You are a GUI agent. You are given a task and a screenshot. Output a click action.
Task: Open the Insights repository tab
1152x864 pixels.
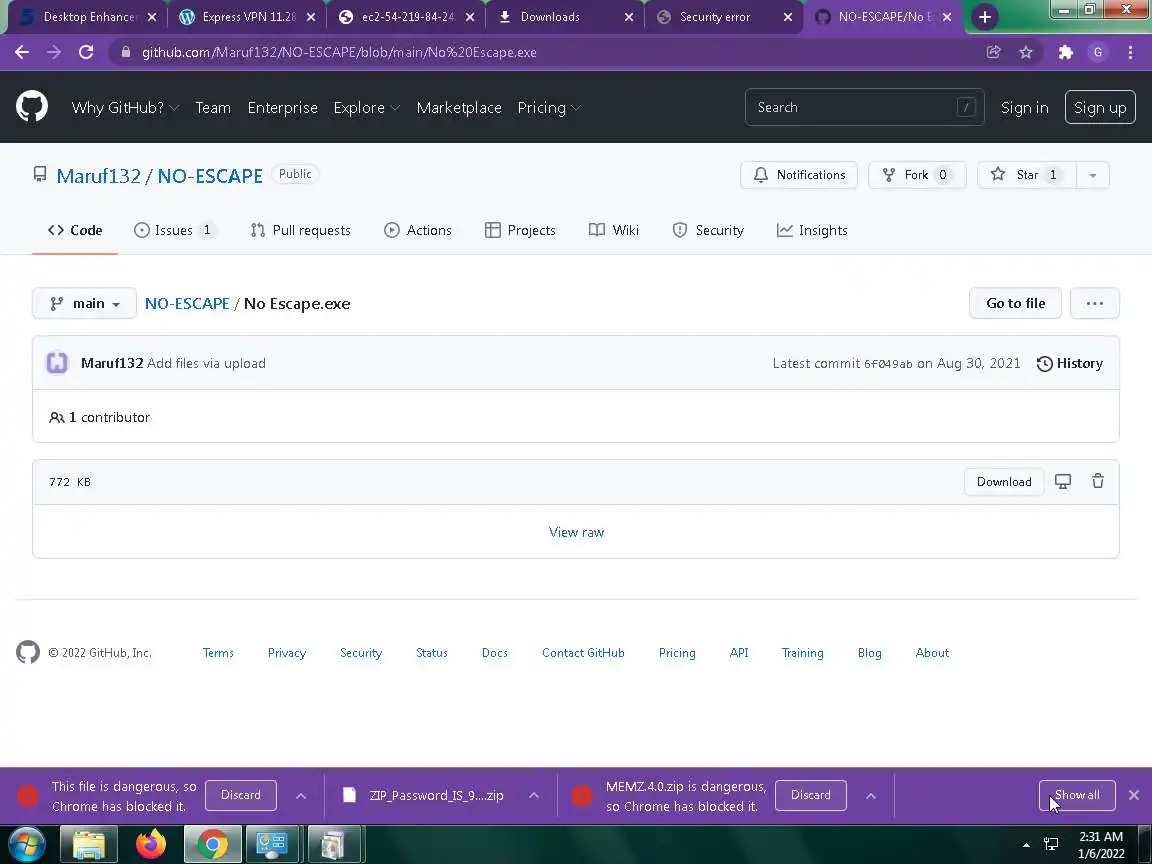pos(812,230)
